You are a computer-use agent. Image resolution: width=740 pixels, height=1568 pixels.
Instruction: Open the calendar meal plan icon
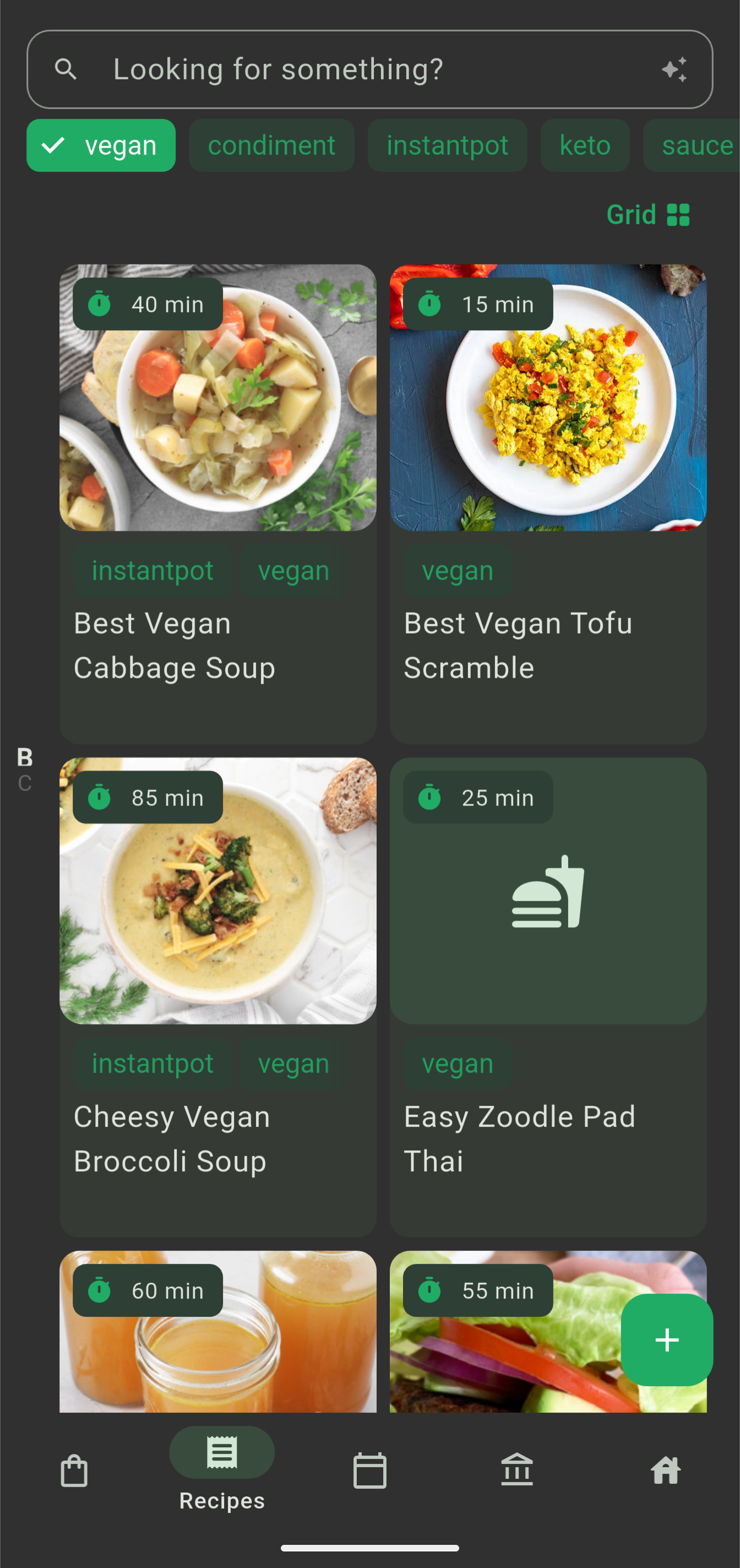tap(369, 1470)
